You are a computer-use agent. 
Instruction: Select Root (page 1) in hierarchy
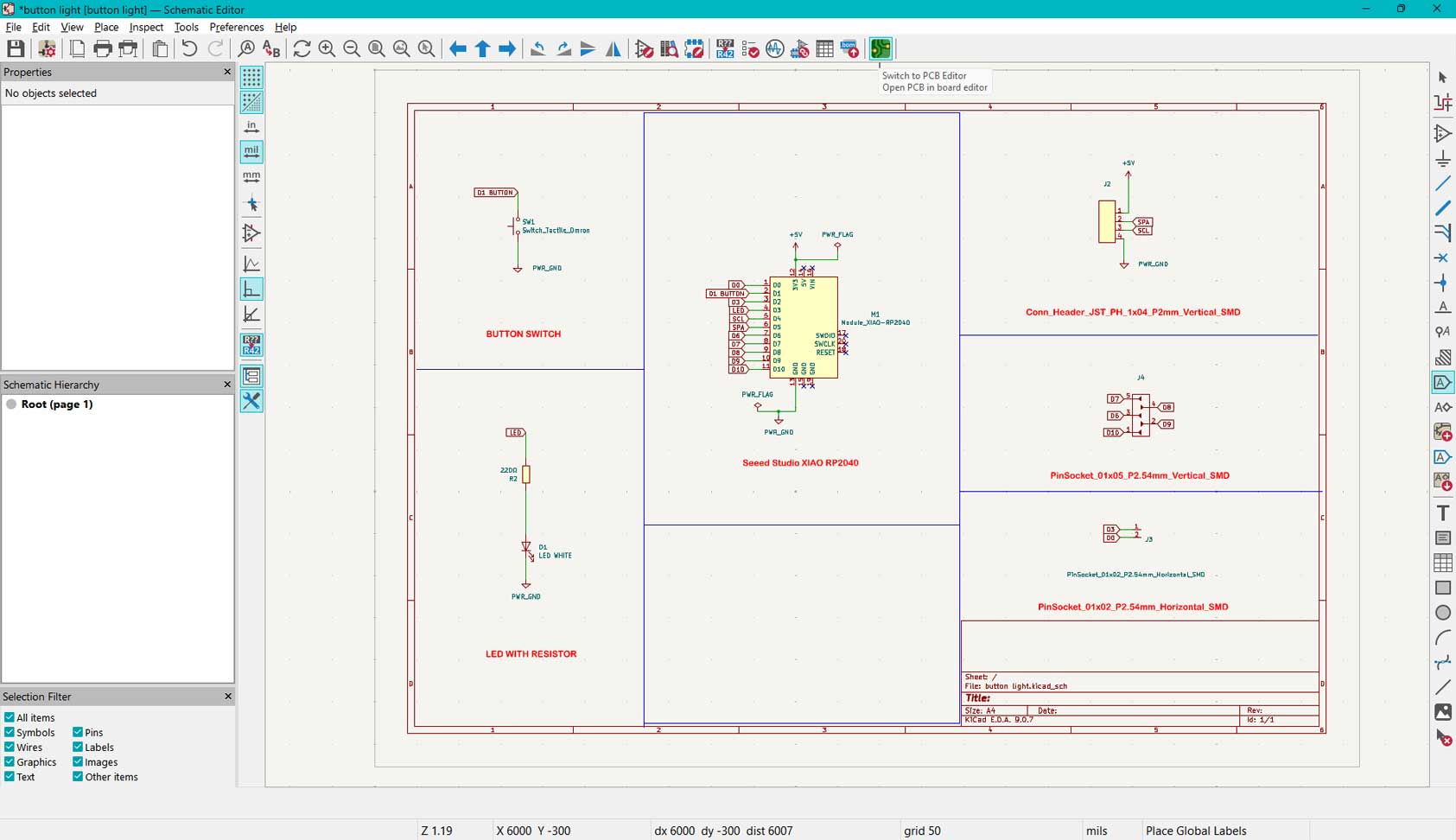56,404
